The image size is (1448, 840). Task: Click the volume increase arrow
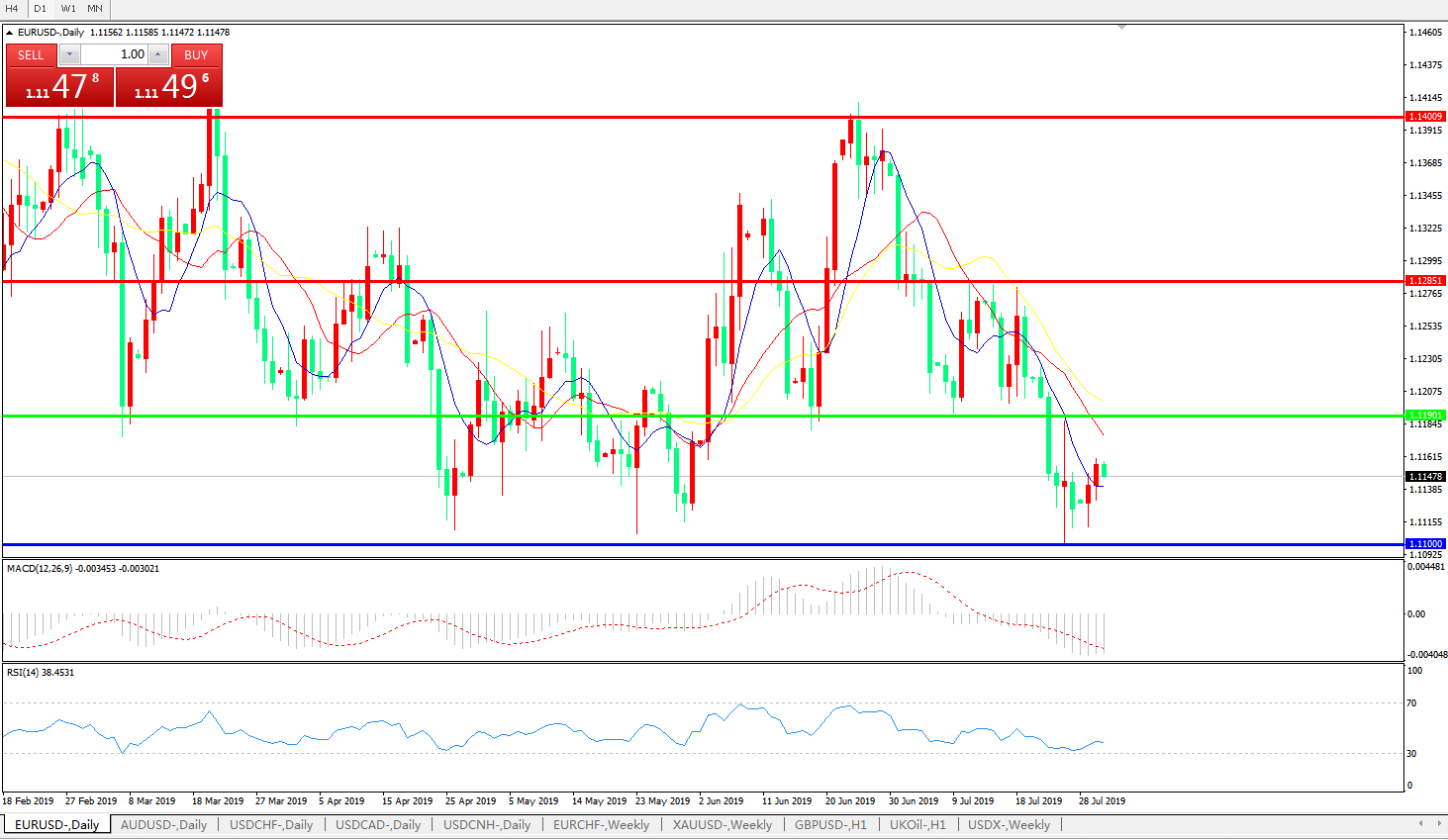158,55
